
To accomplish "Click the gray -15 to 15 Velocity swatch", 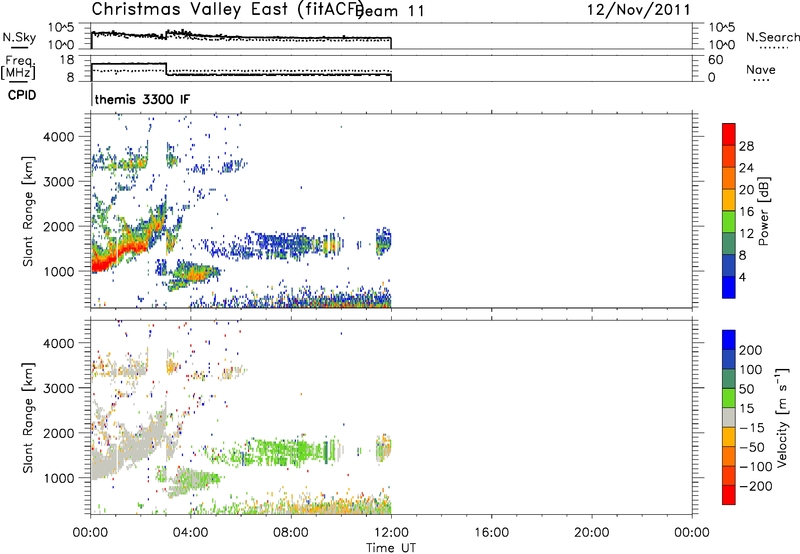I will pos(729,418).
